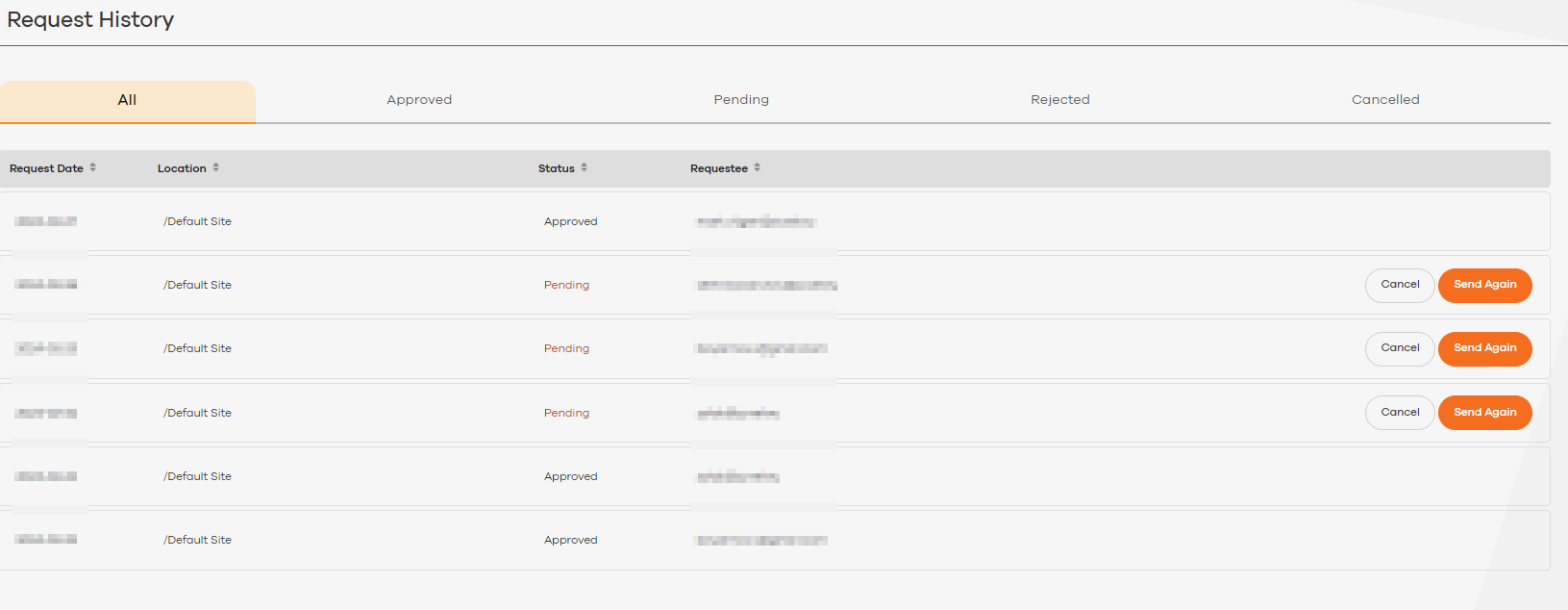Show the Pending requests tab

pyautogui.click(x=741, y=100)
